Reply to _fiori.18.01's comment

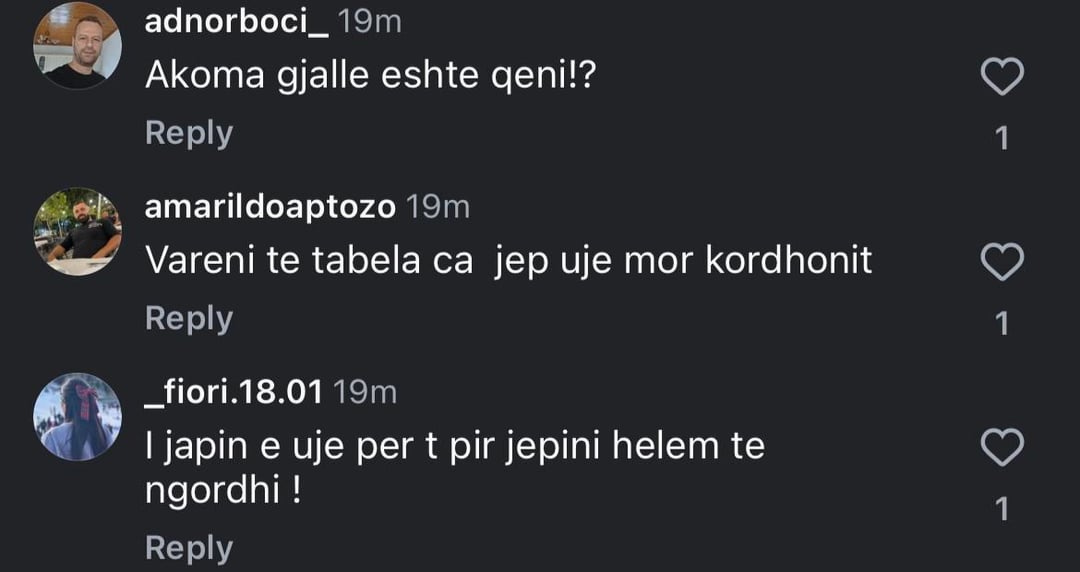tap(188, 548)
